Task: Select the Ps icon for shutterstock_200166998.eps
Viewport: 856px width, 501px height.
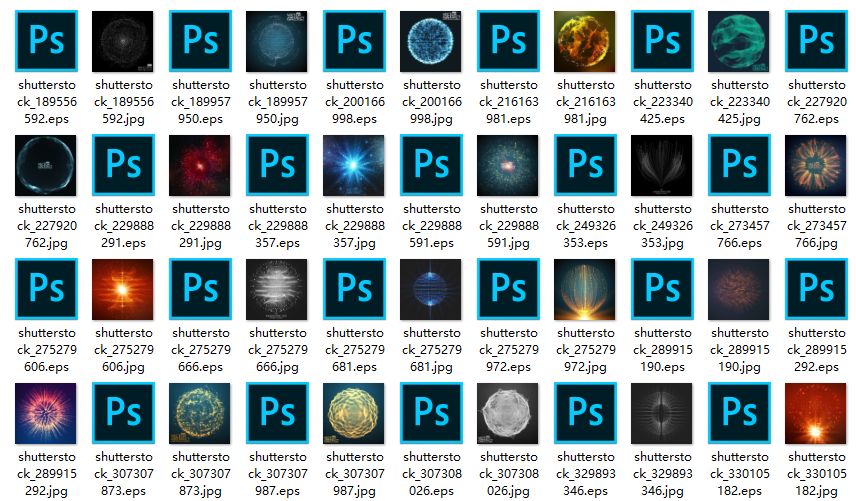Action: 354,41
